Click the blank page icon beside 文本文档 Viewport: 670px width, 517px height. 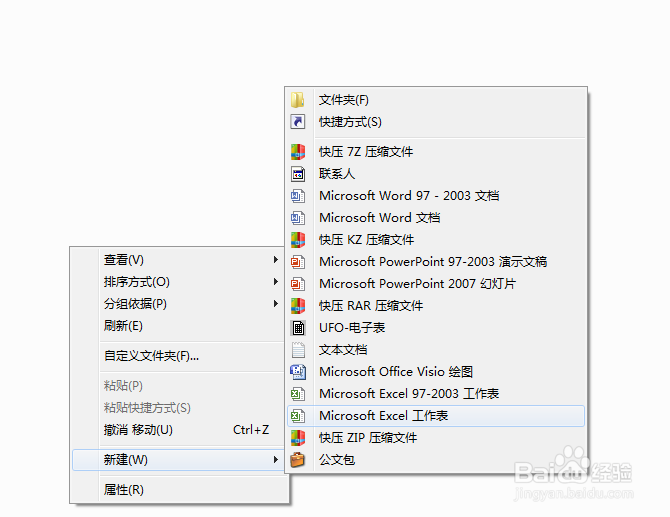[298, 350]
